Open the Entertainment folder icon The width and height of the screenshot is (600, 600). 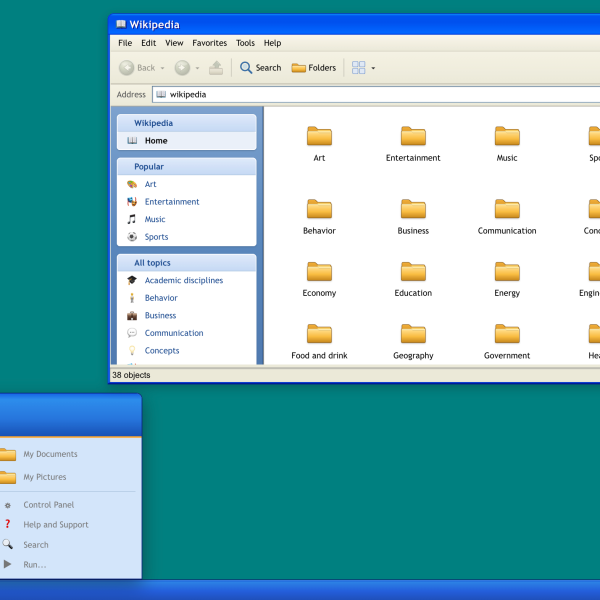(413, 136)
